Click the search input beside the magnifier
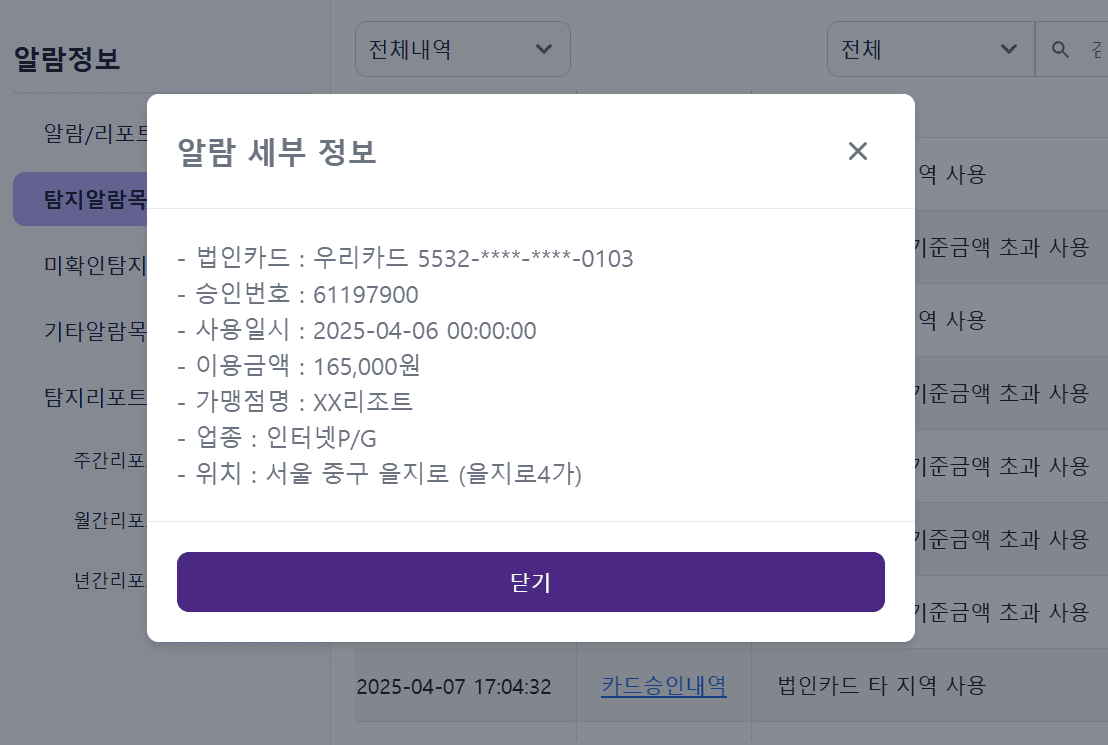Image resolution: width=1108 pixels, height=745 pixels. tap(1095, 48)
